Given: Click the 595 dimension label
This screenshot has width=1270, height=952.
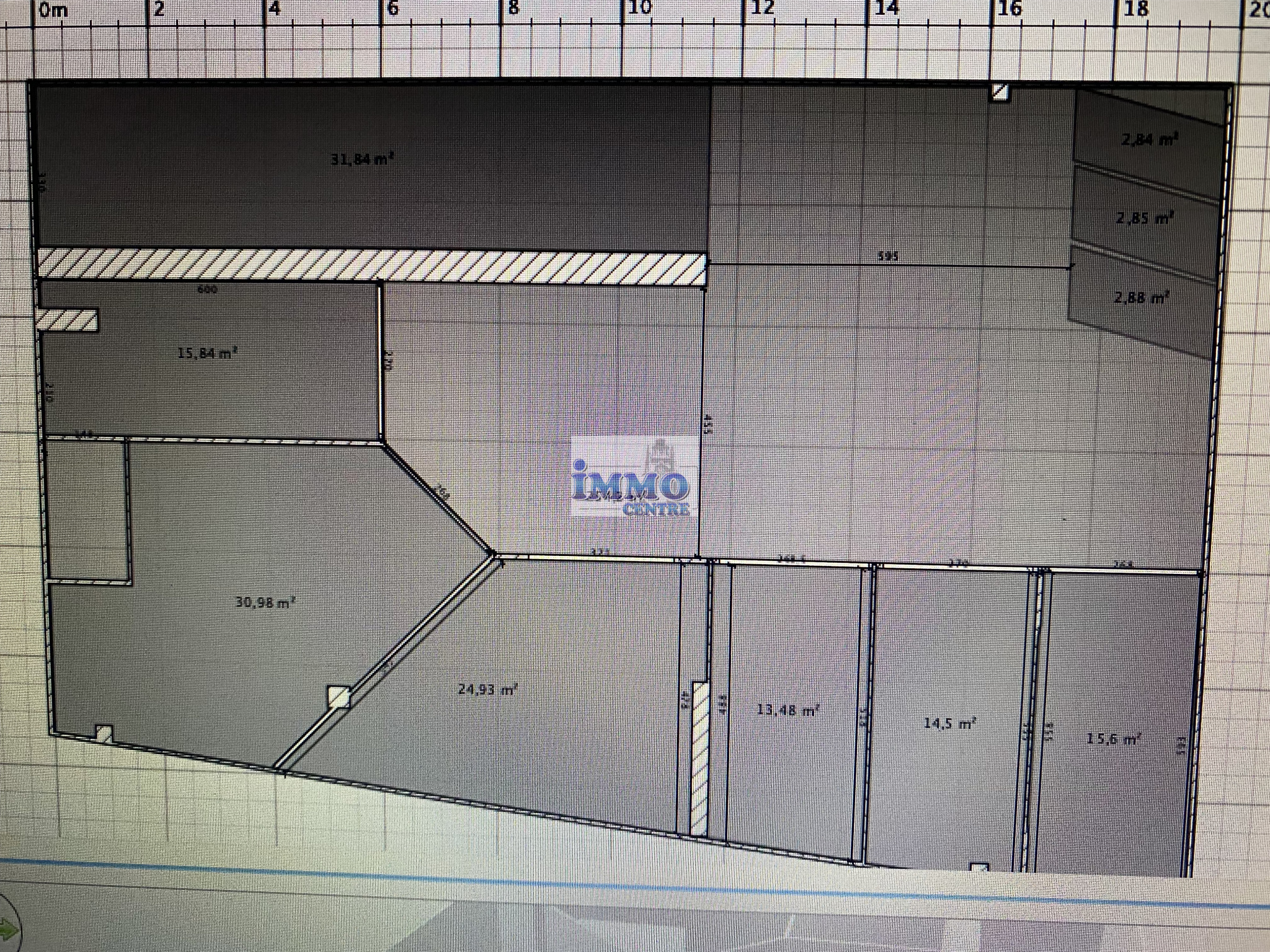Looking at the screenshot, I should click(887, 256).
